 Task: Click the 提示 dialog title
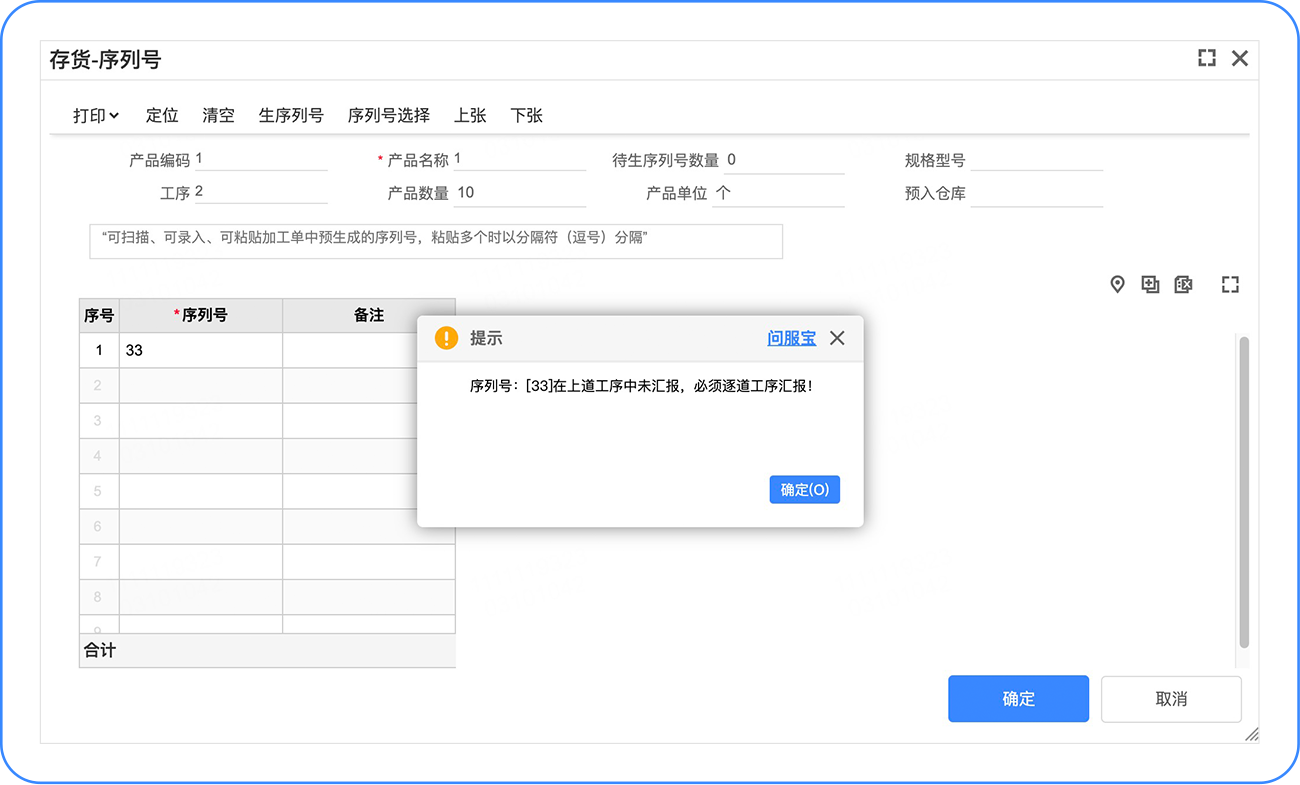click(486, 338)
